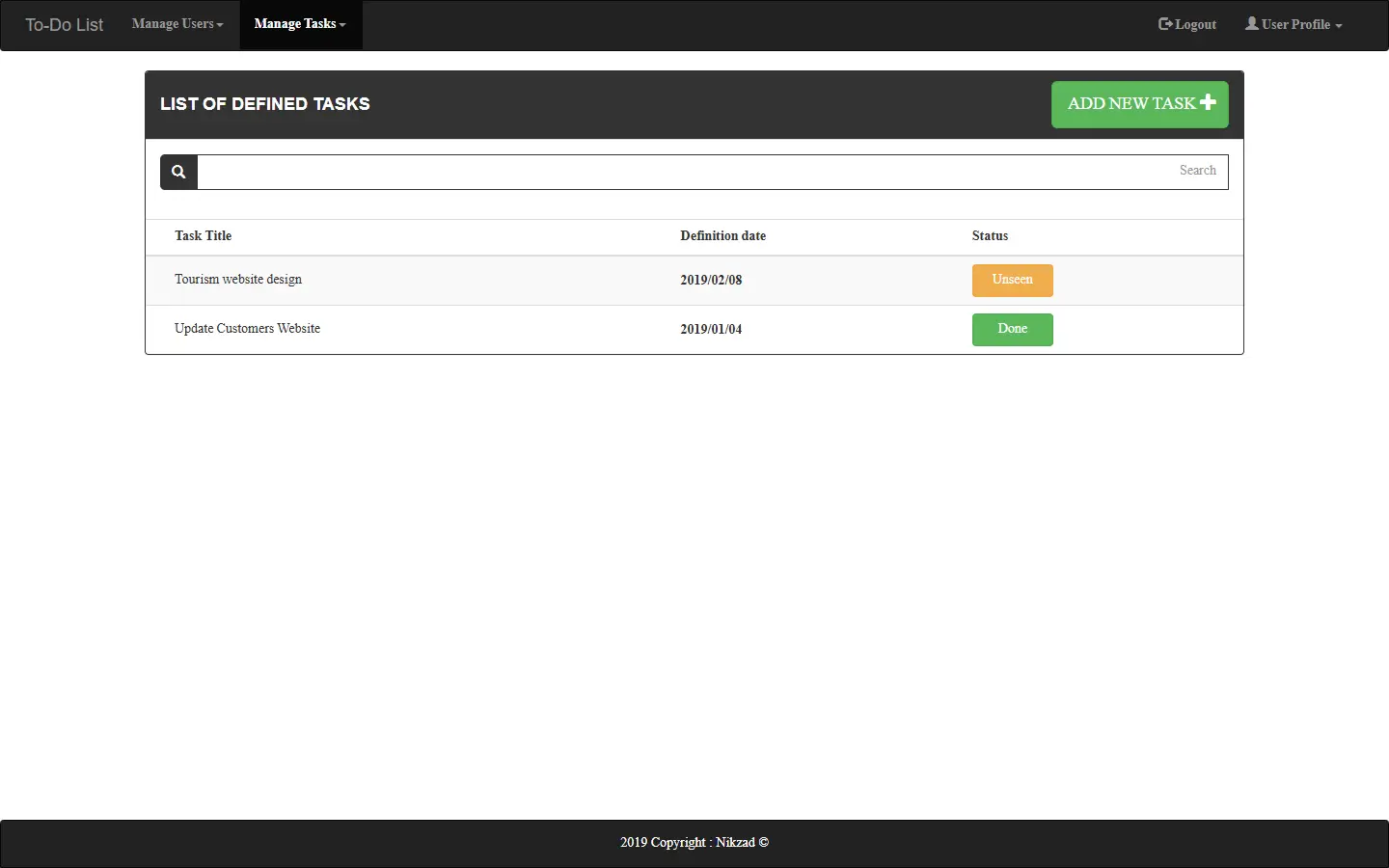Click the user silhouette icon
The height and width of the screenshot is (868, 1389).
point(1252,23)
